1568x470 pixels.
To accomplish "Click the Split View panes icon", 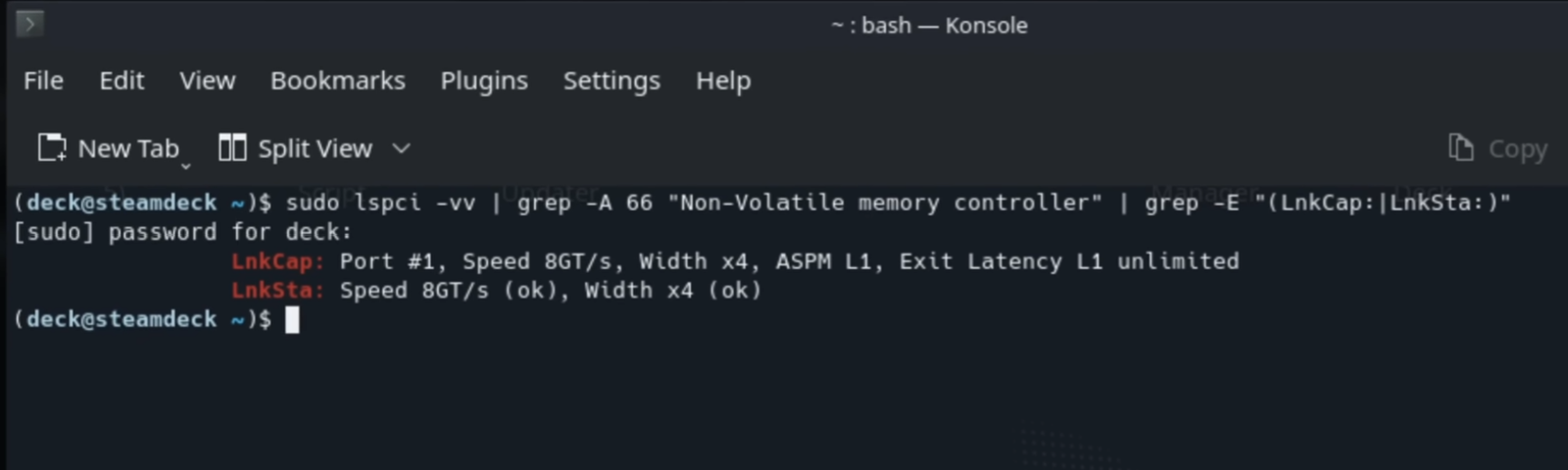I will click(x=232, y=148).
